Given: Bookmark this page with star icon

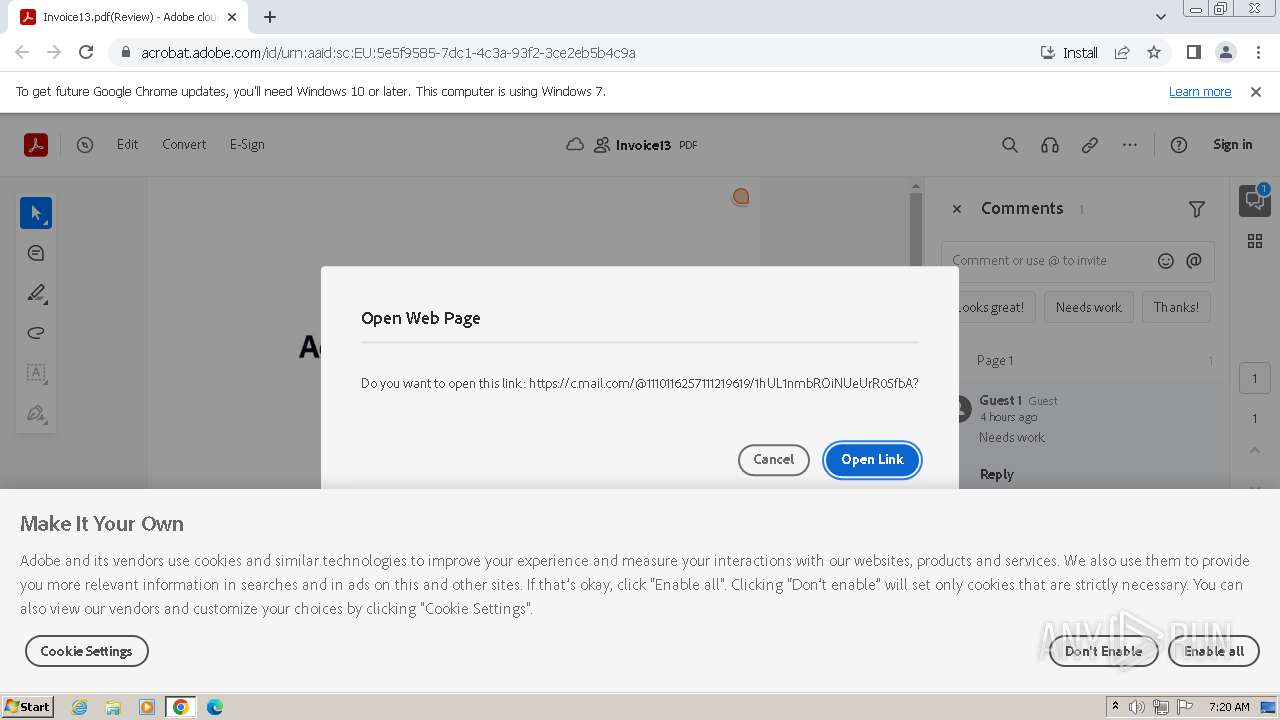Looking at the screenshot, I should pos(1154,53).
